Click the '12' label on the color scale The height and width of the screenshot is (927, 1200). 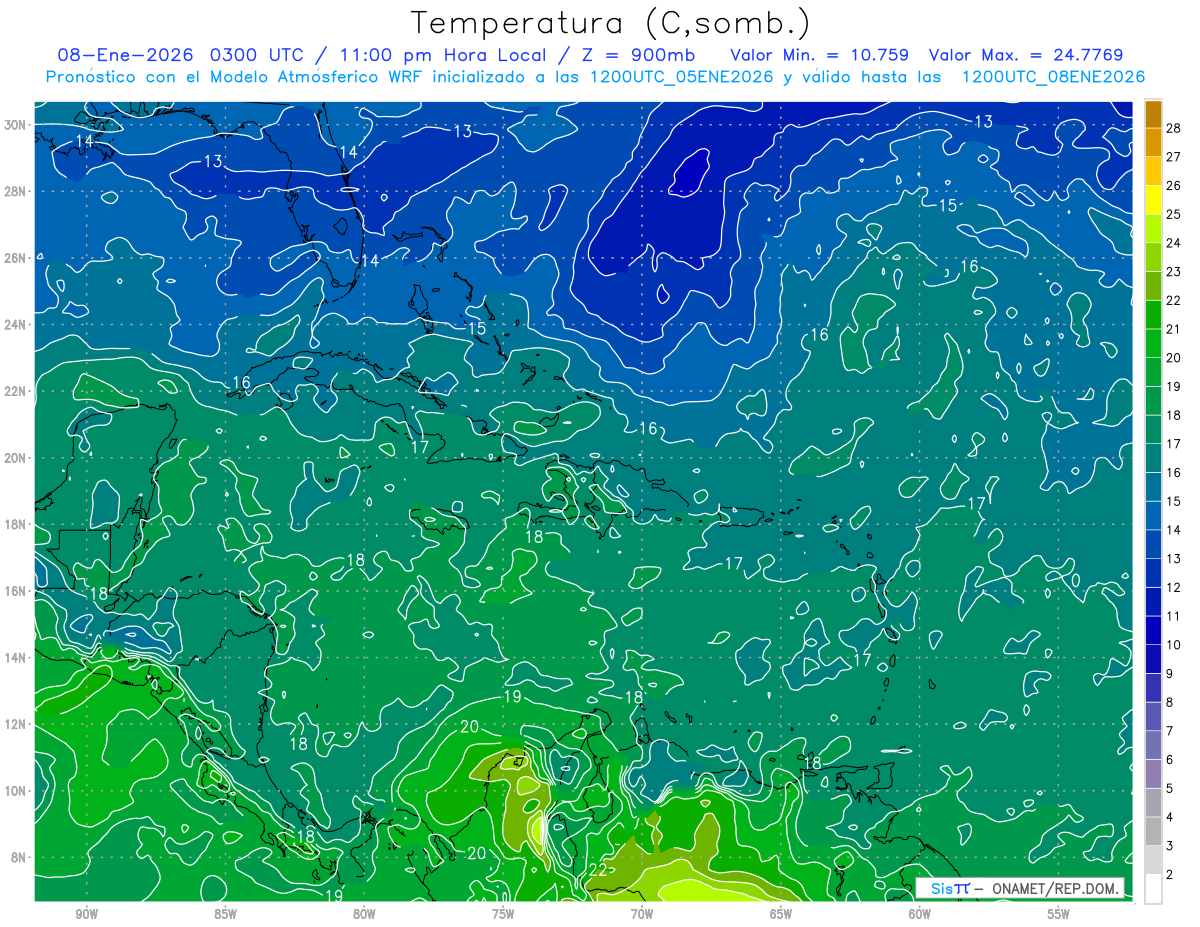point(1174,587)
